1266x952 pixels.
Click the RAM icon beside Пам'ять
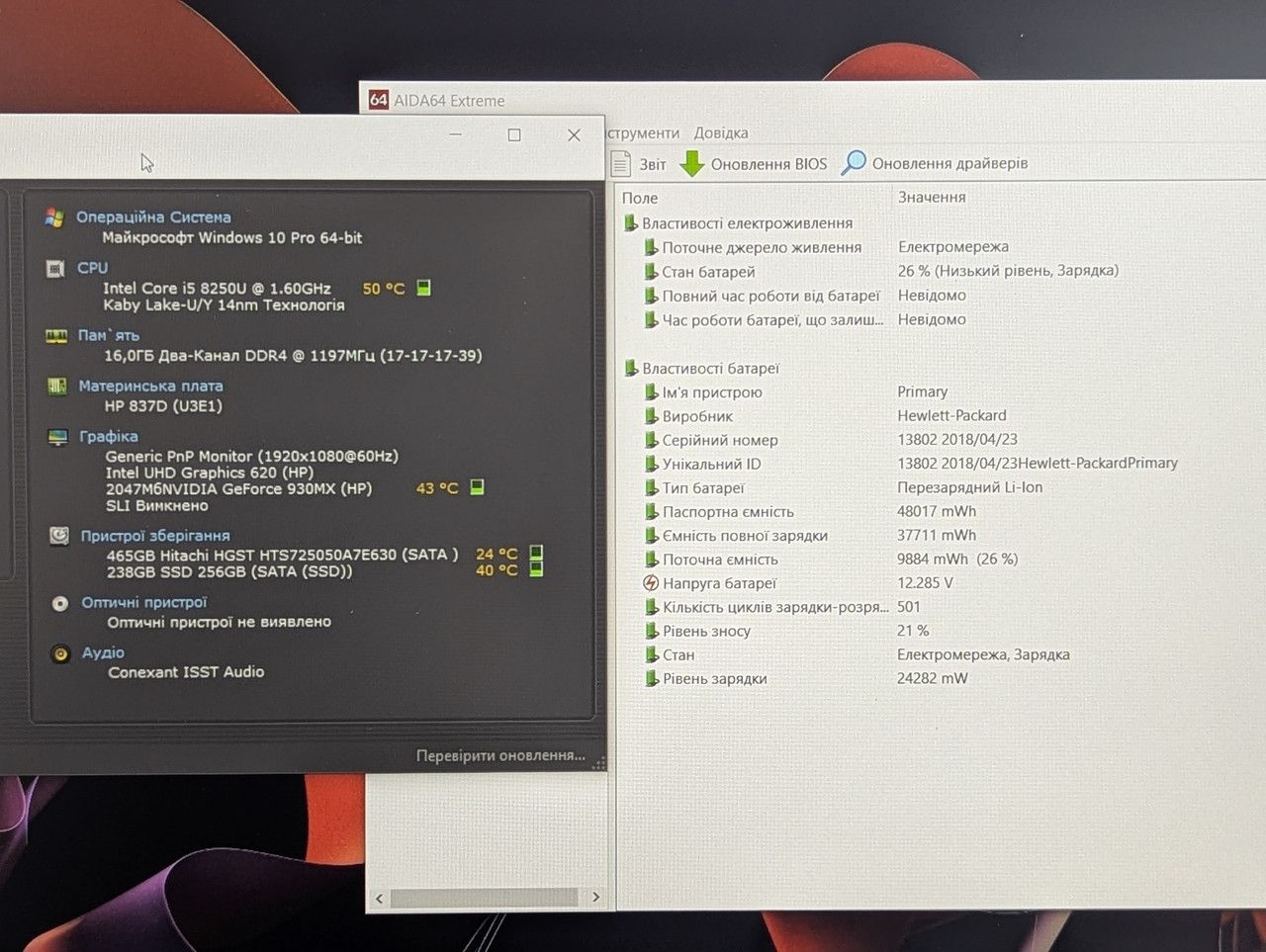[x=56, y=336]
